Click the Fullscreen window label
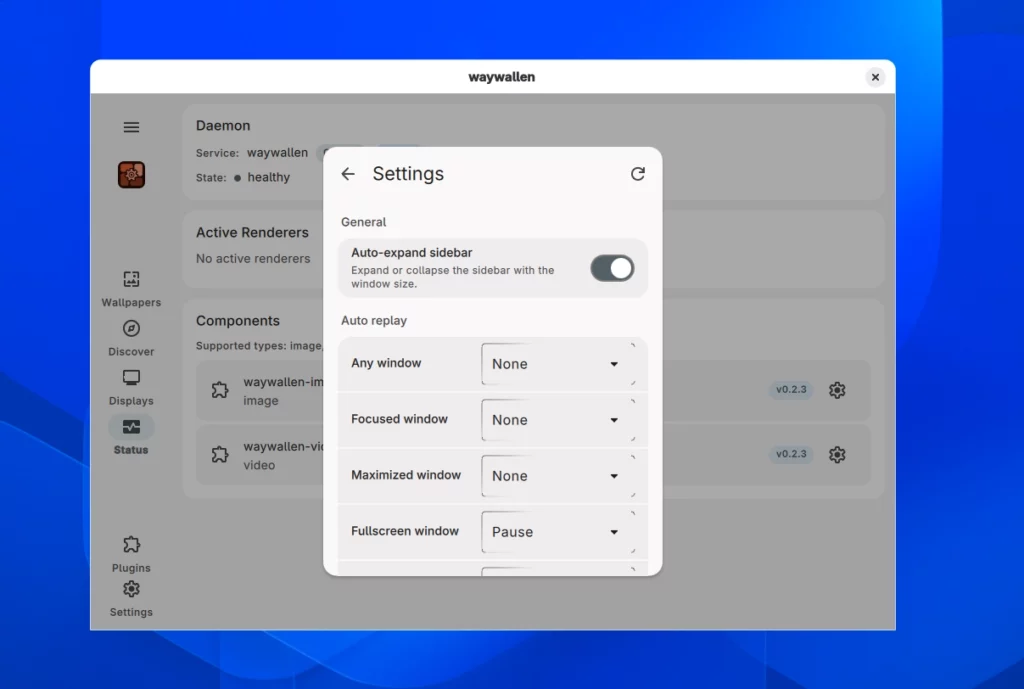 (405, 531)
